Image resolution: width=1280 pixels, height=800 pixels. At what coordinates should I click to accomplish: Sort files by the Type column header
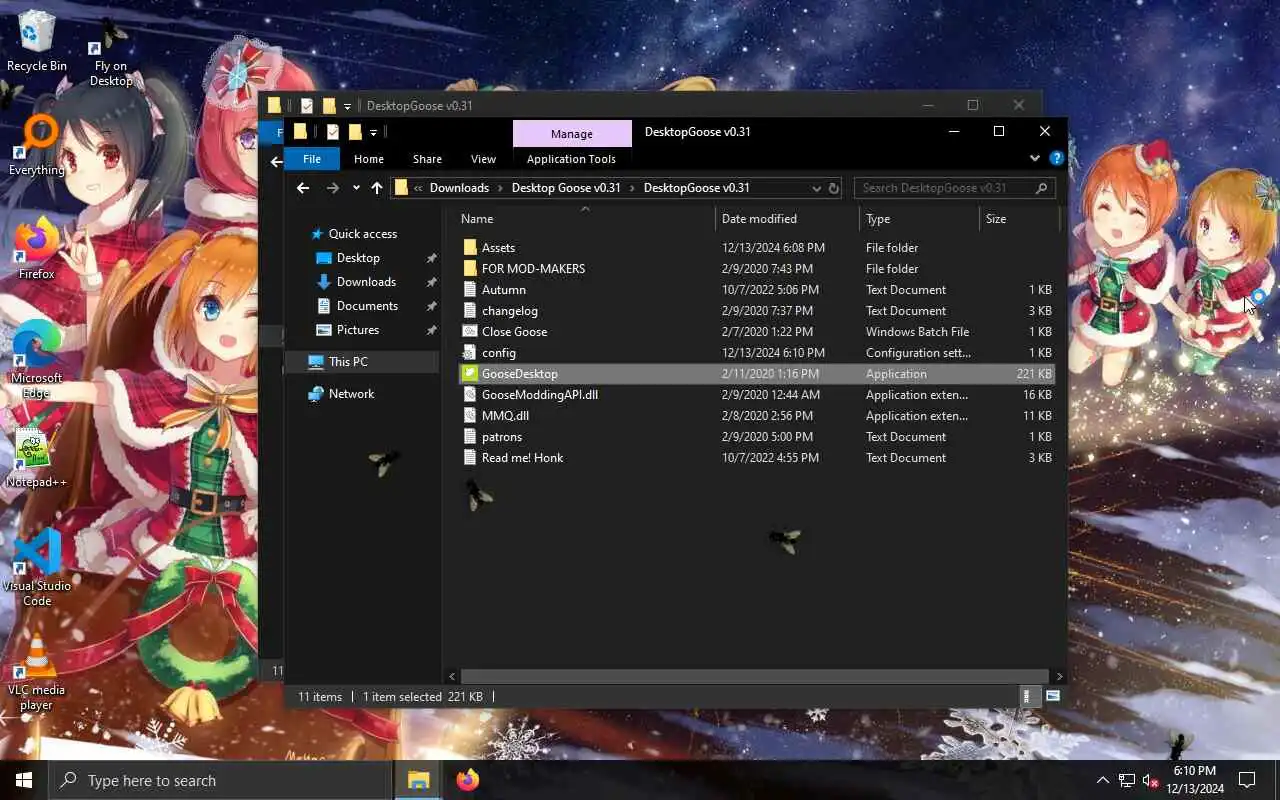tap(919, 219)
